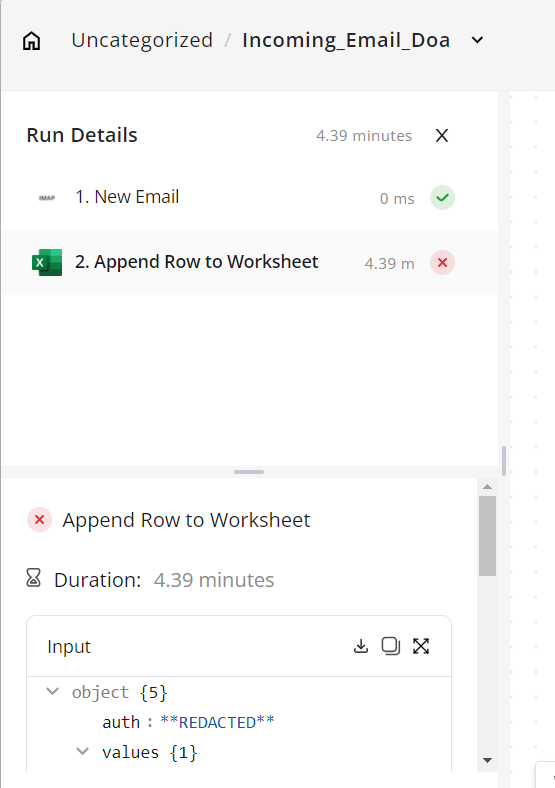Image resolution: width=555 pixels, height=788 pixels.
Task: Select the Append Row to Worksheet step
Action: 249,262
